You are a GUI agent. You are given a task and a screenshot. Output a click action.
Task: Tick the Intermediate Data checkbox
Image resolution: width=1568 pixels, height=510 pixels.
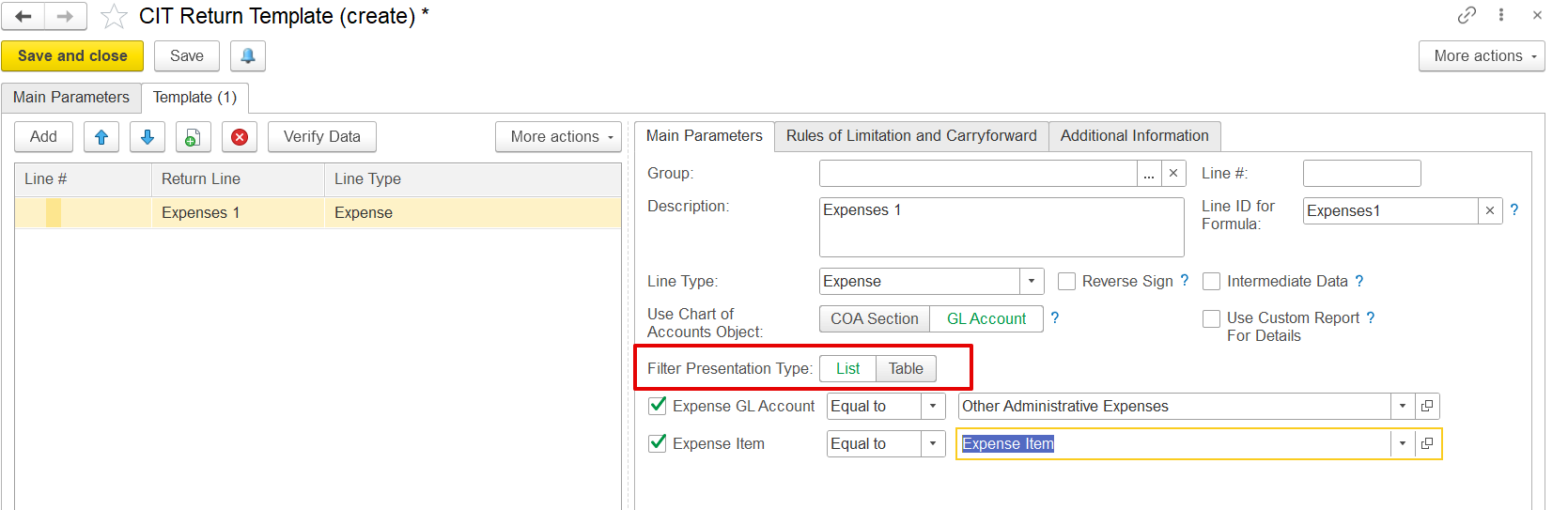point(1212,282)
